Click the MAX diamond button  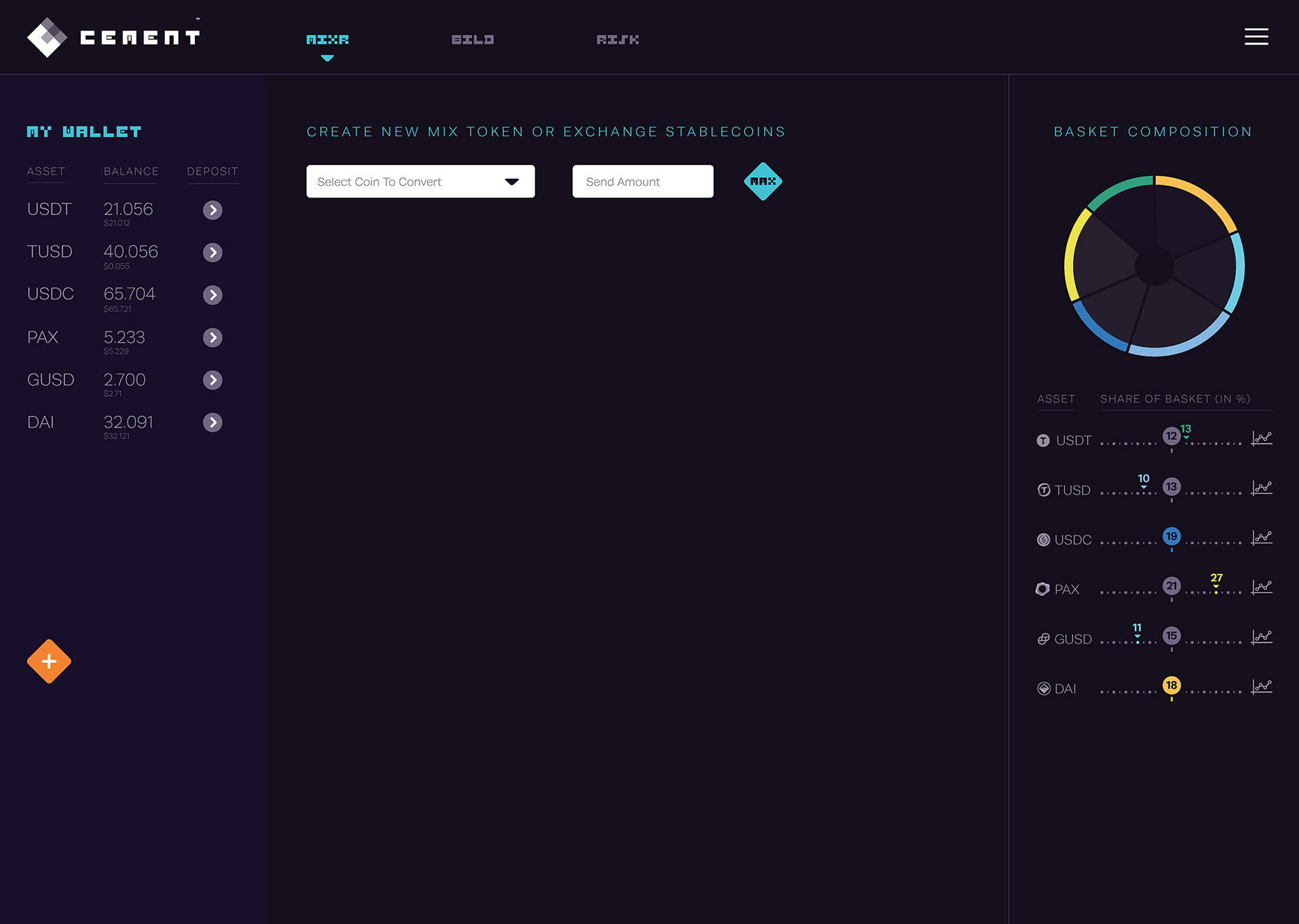762,181
